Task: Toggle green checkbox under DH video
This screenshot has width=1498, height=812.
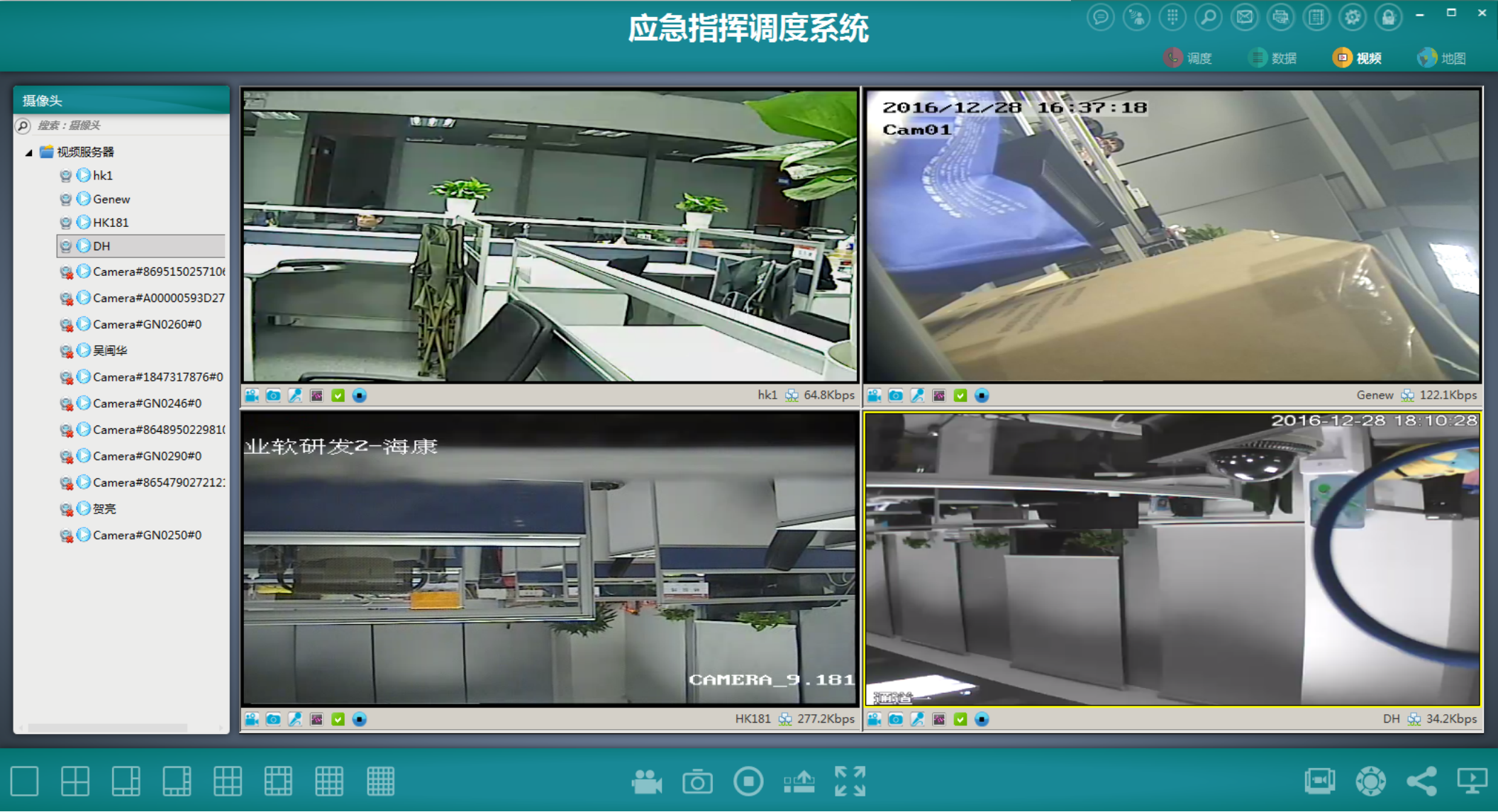Action: [x=960, y=719]
